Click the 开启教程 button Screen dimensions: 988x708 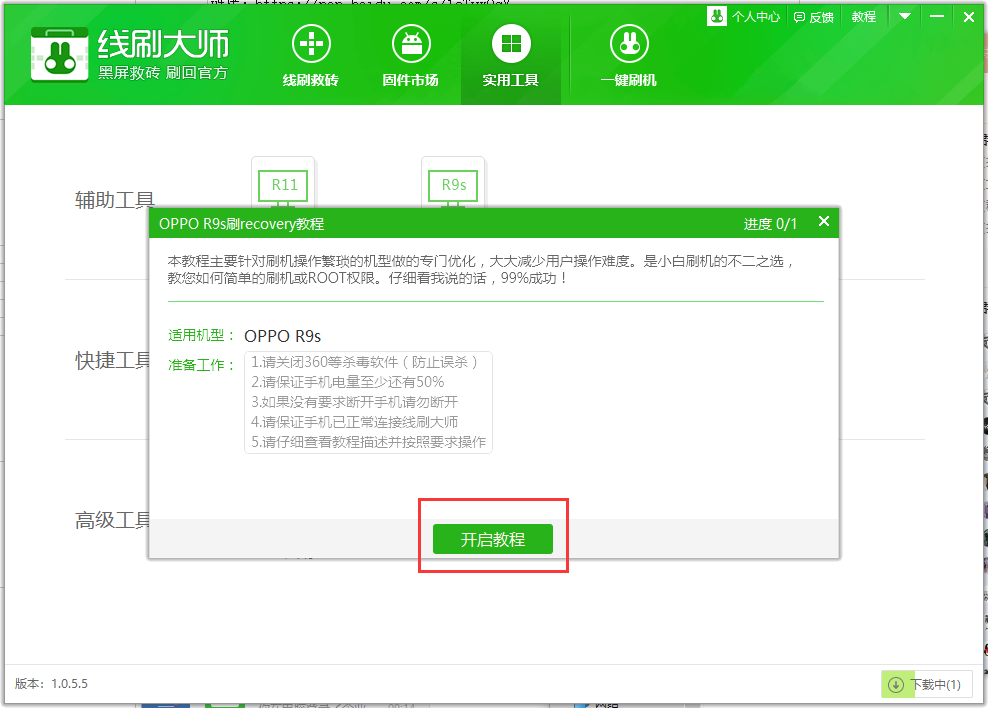tap(493, 539)
